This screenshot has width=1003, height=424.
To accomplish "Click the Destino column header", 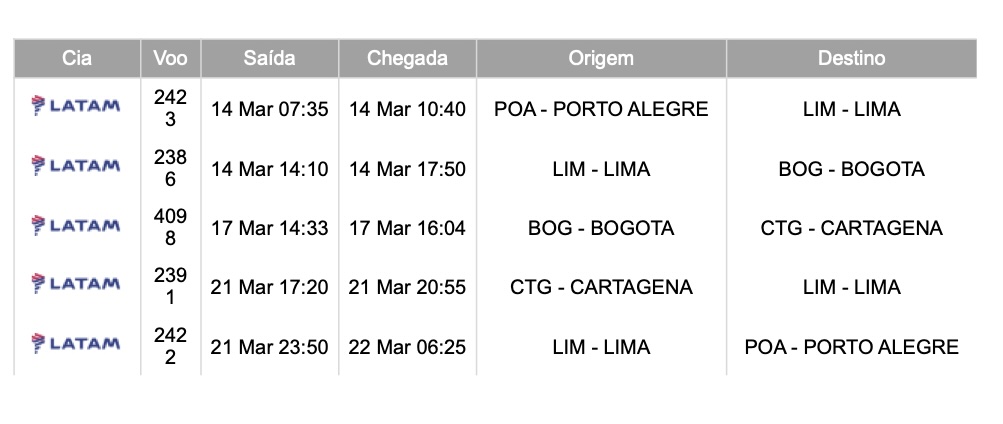I will (851, 58).
